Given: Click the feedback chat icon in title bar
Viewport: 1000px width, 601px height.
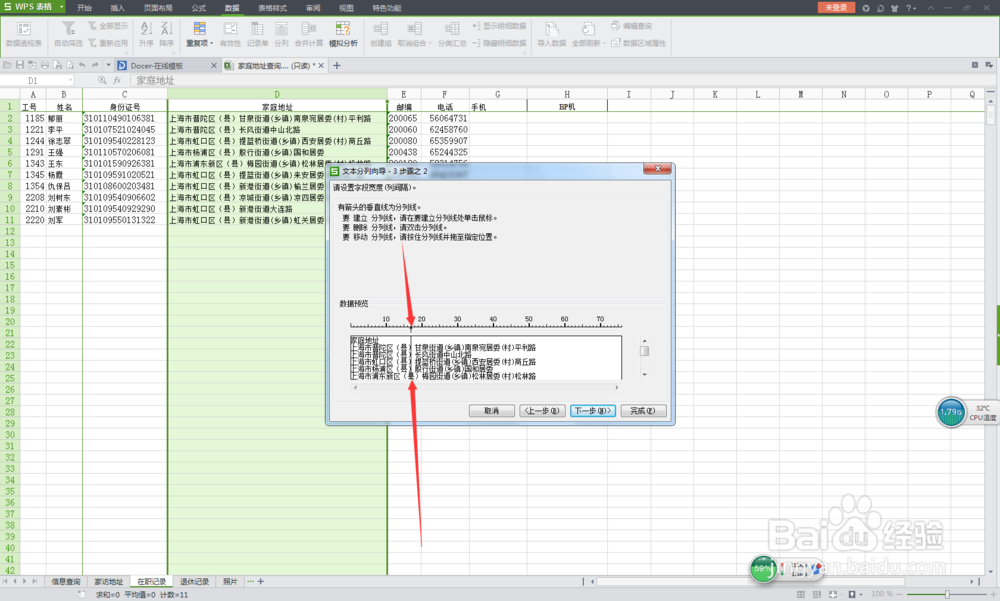Looking at the screenshot, I should pos(880,8).
